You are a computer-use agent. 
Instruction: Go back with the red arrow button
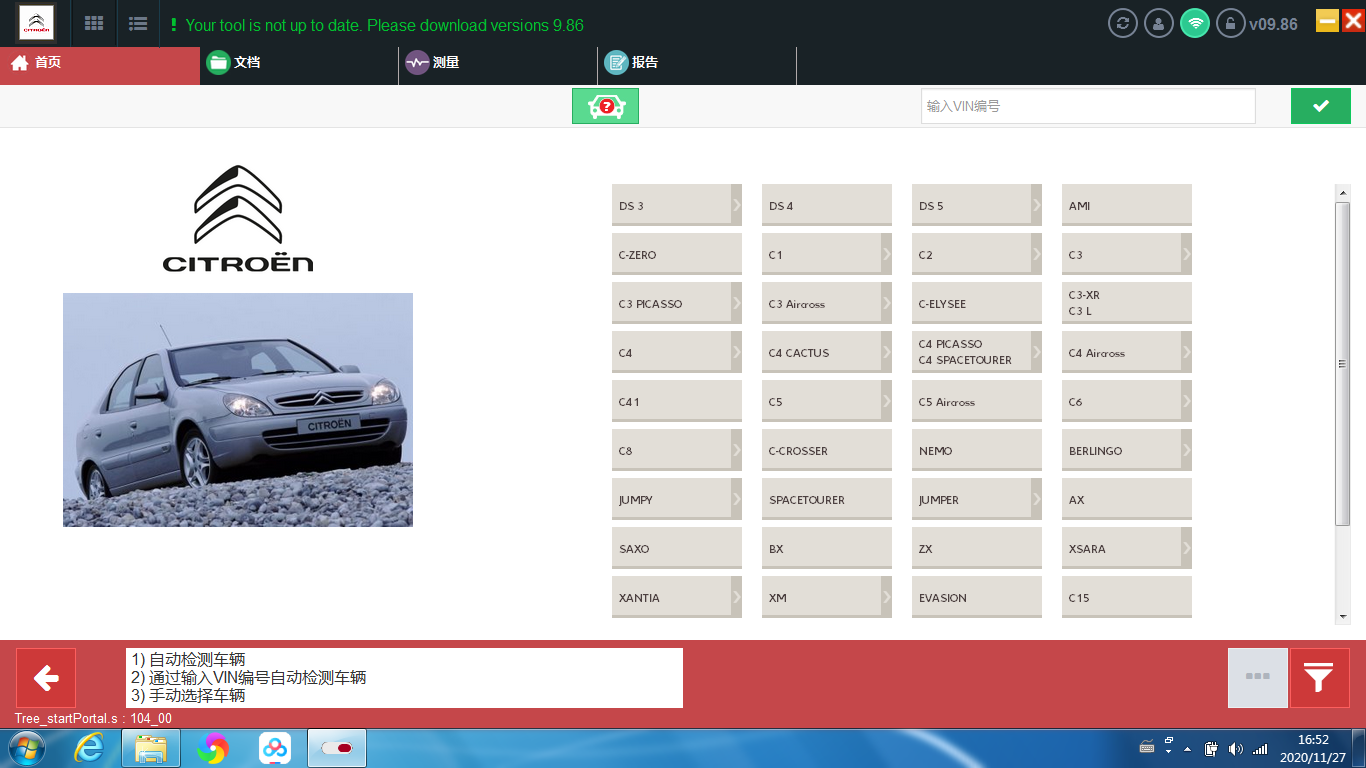click(x=46, y=678)
